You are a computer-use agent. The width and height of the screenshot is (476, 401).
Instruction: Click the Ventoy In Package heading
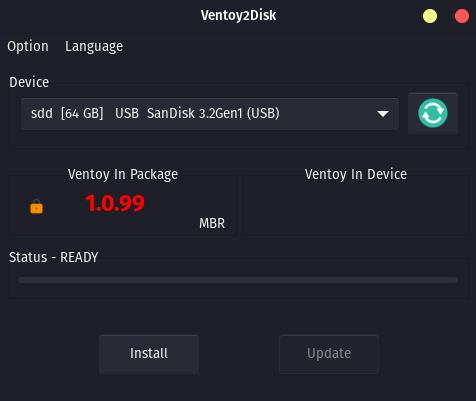pyautogui.click(x=123, y=174)
